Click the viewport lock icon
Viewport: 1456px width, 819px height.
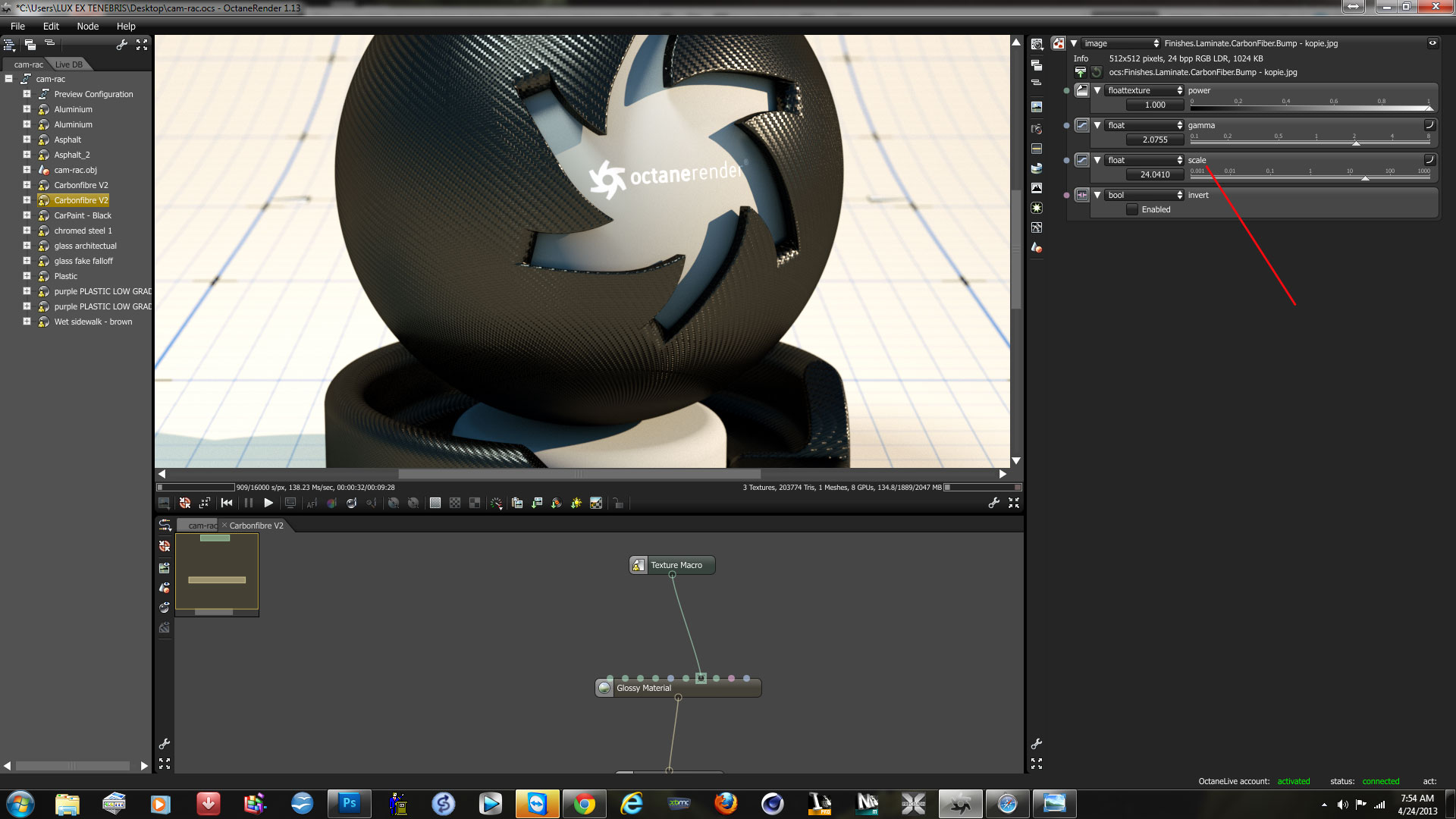coord(618,503)
